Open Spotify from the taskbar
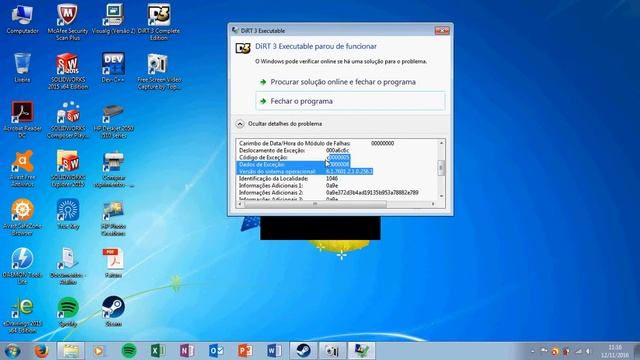This screenshot has height=360, width=640. (x=129, y=351)
